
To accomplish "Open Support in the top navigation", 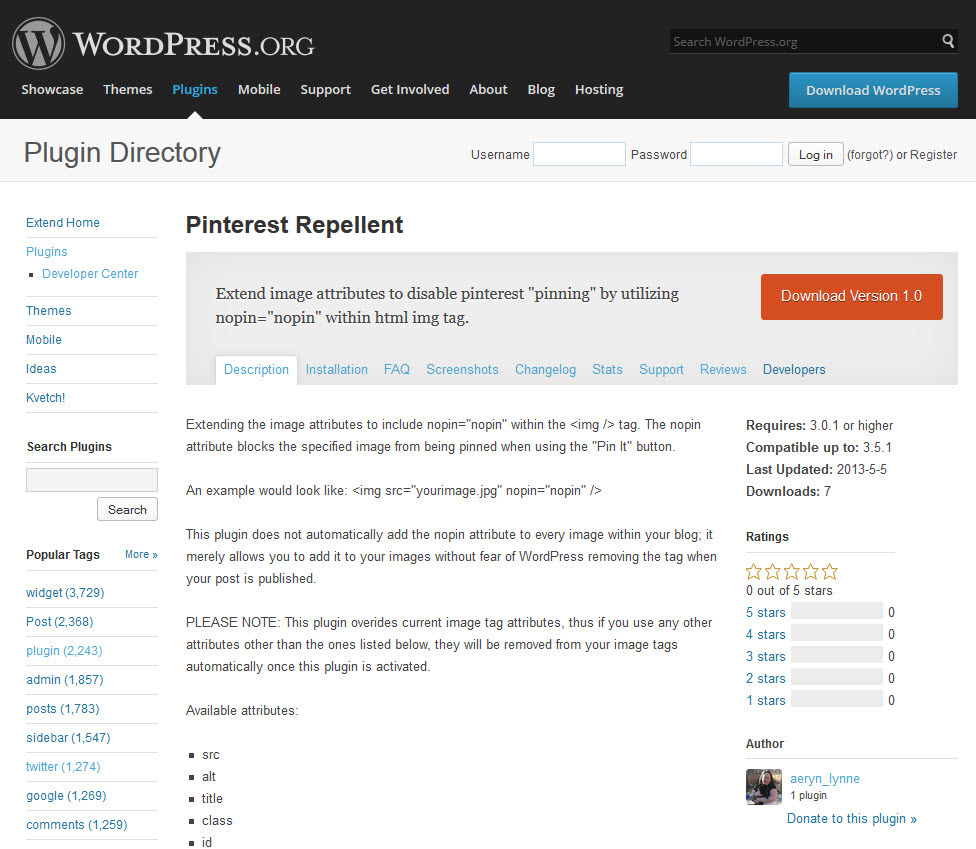I will 326,90.
